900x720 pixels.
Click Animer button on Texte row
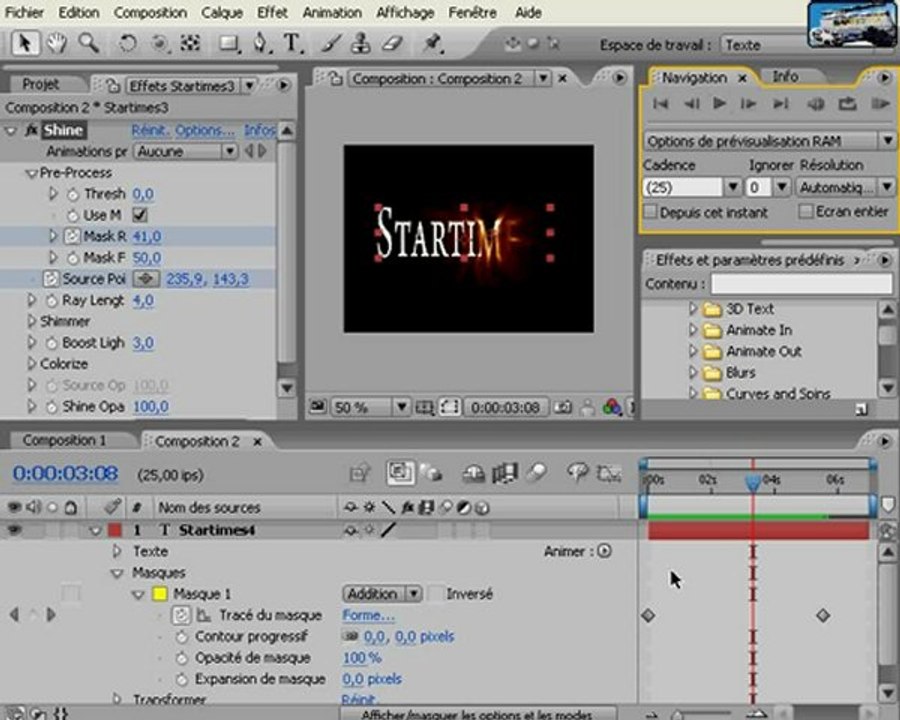point(604,551)
